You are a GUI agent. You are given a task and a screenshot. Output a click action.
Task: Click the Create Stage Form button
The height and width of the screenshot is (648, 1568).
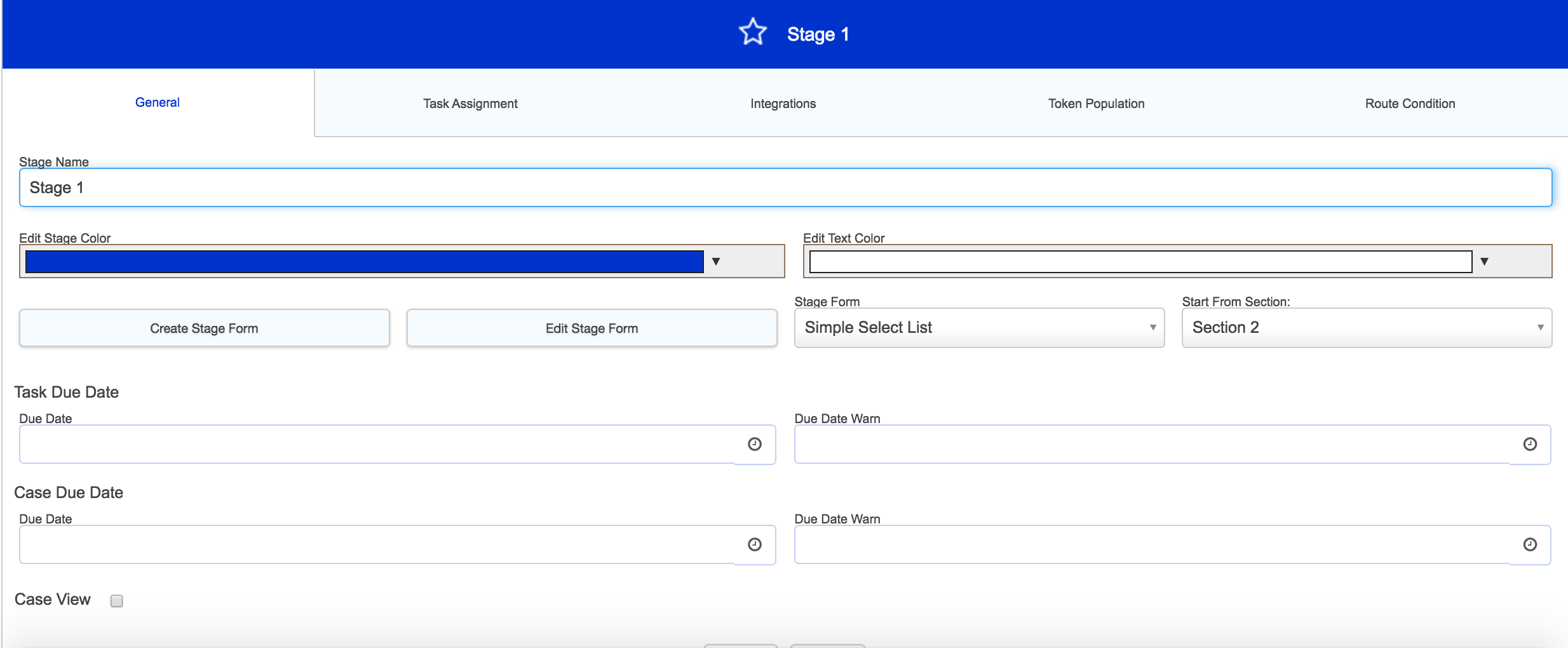[x=204, y=328]
